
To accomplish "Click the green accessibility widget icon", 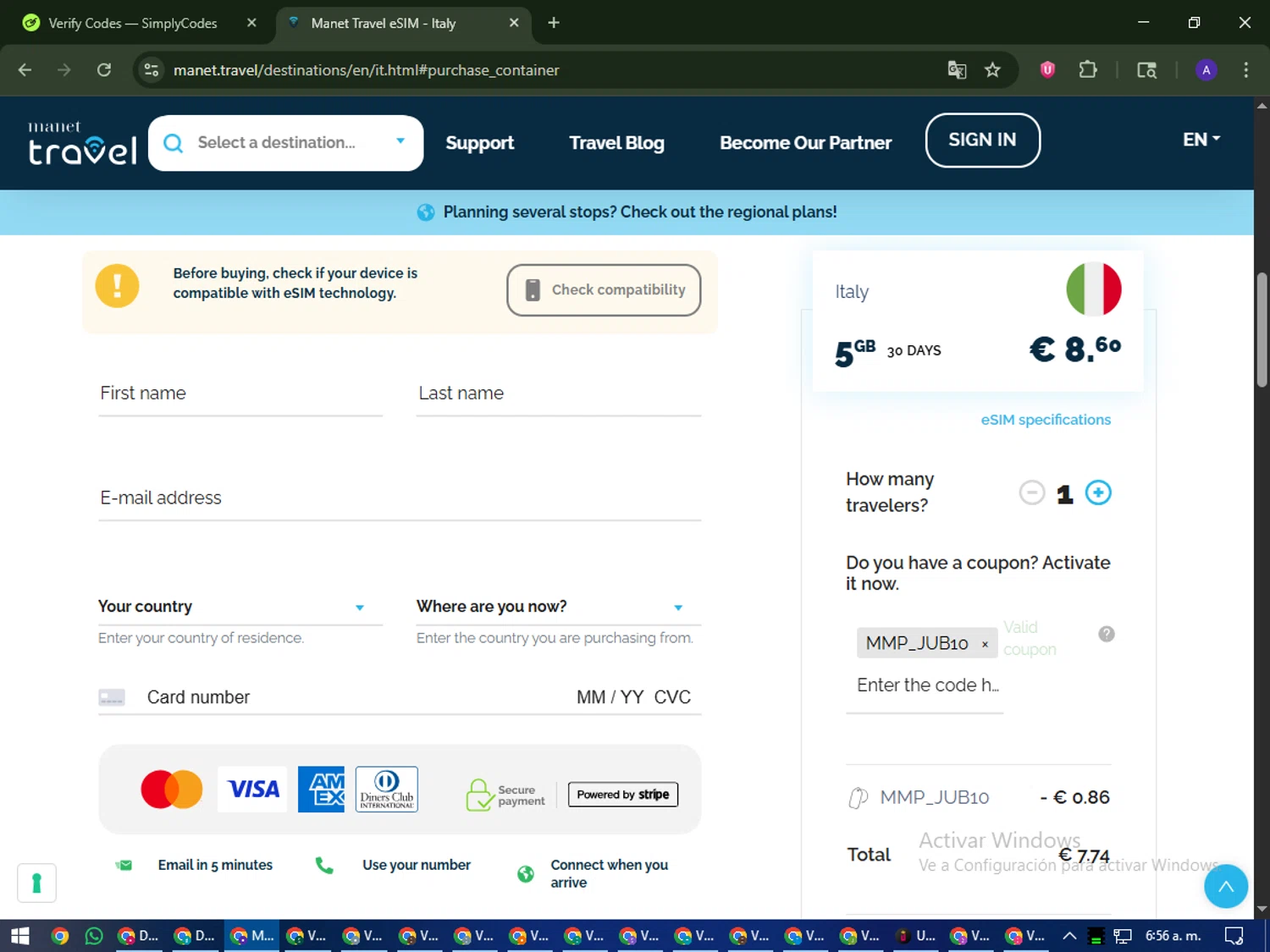I will point(36,883).
